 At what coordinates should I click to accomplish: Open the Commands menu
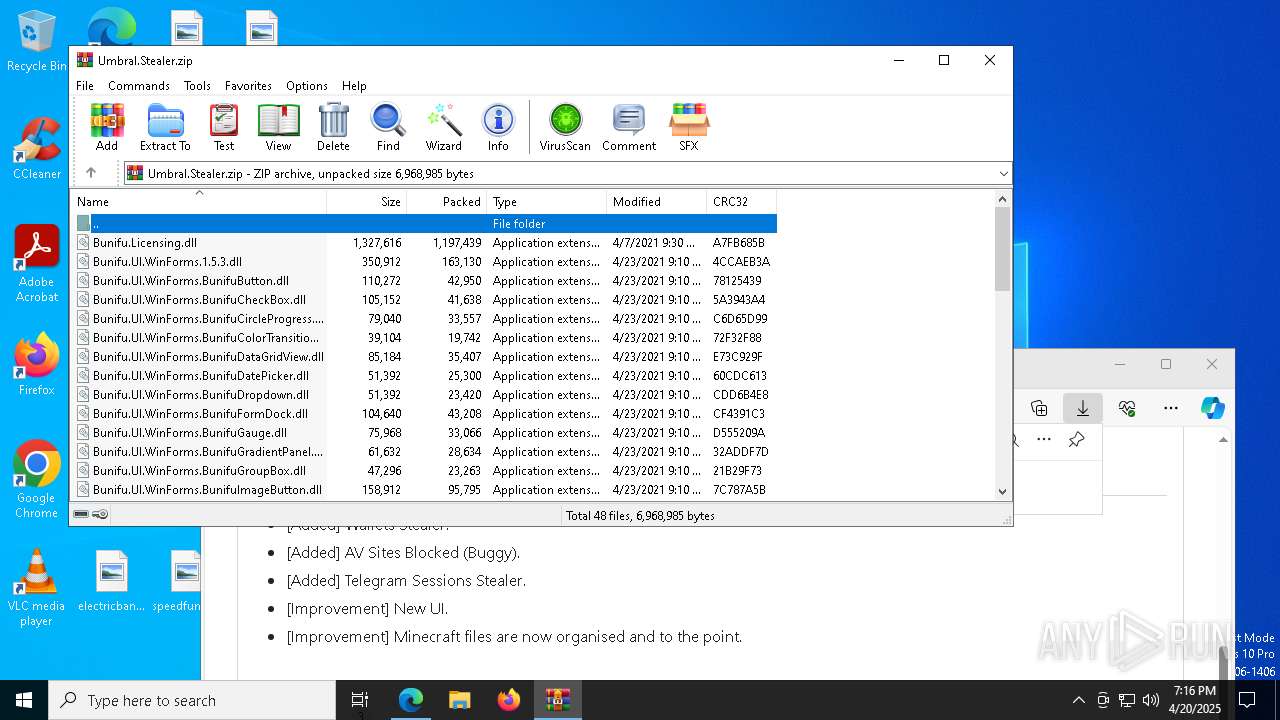point(139,86)
